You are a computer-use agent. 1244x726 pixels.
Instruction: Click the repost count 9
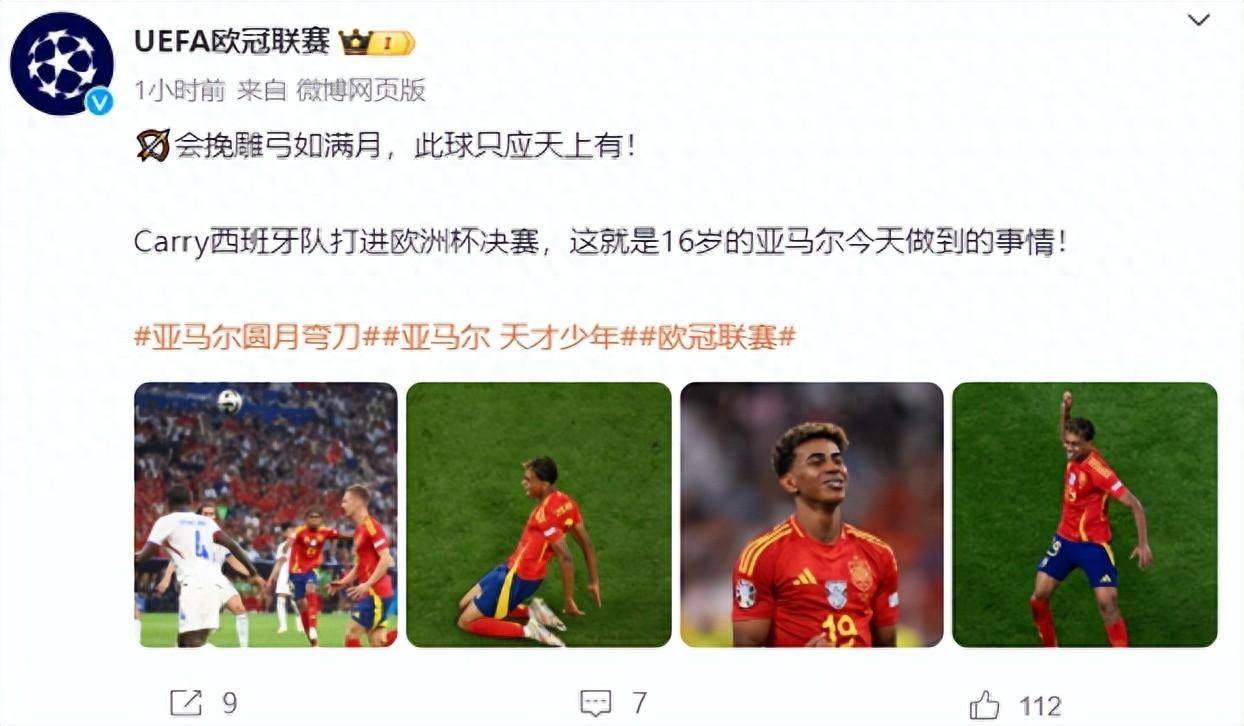(230, 704)
